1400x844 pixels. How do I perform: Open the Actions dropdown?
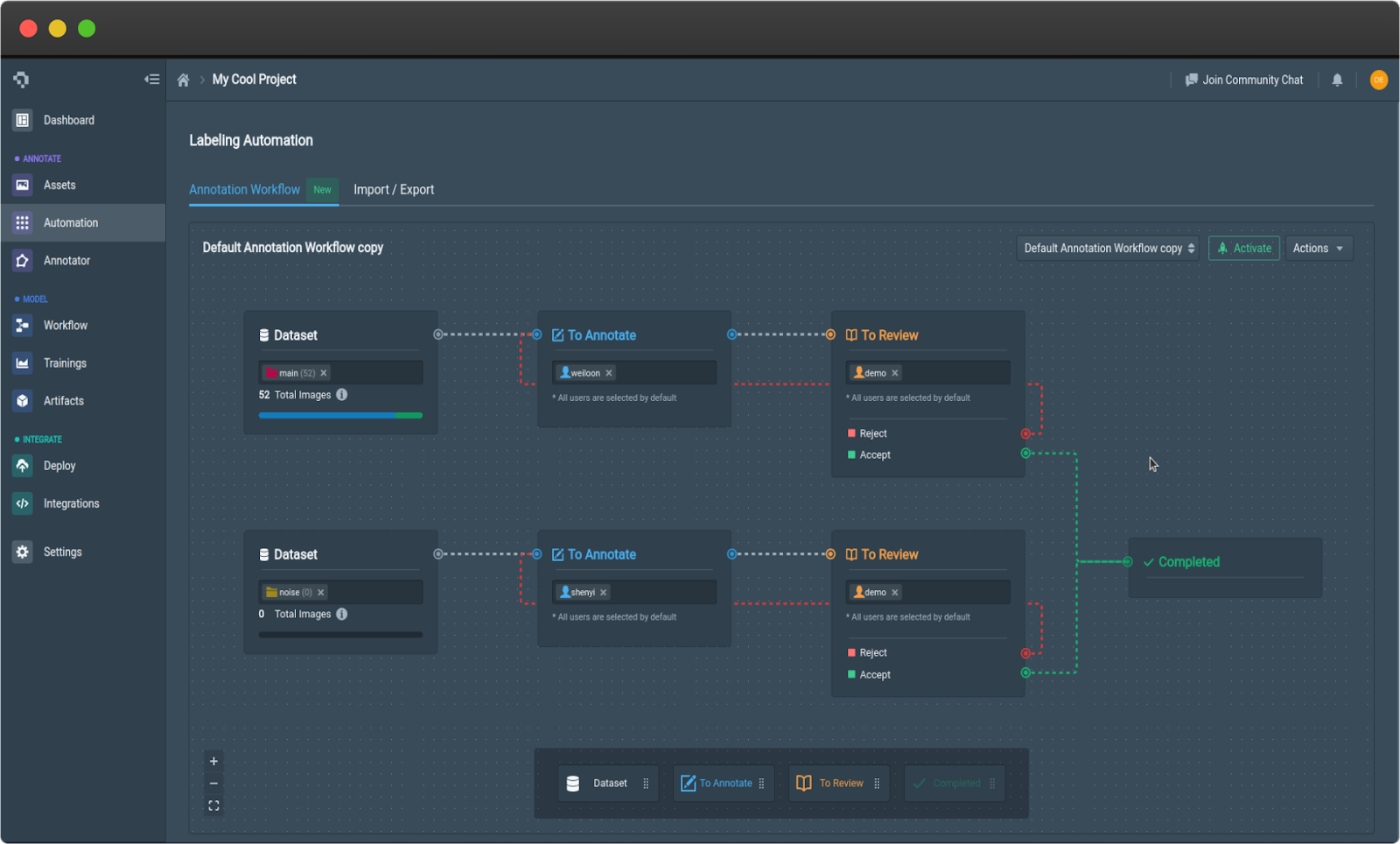(1319, 248)
